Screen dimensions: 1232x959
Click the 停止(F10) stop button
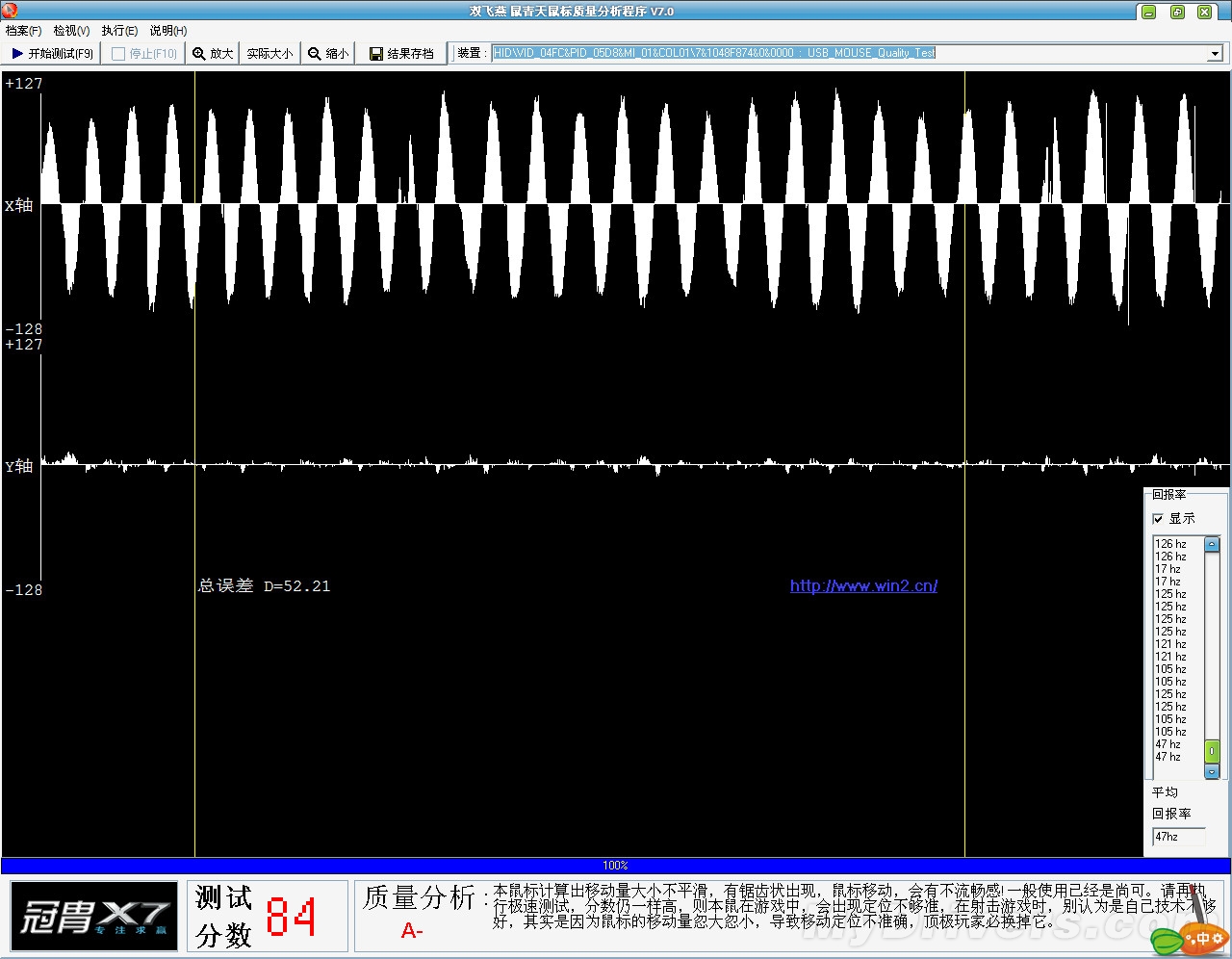[x=144, y=54]
